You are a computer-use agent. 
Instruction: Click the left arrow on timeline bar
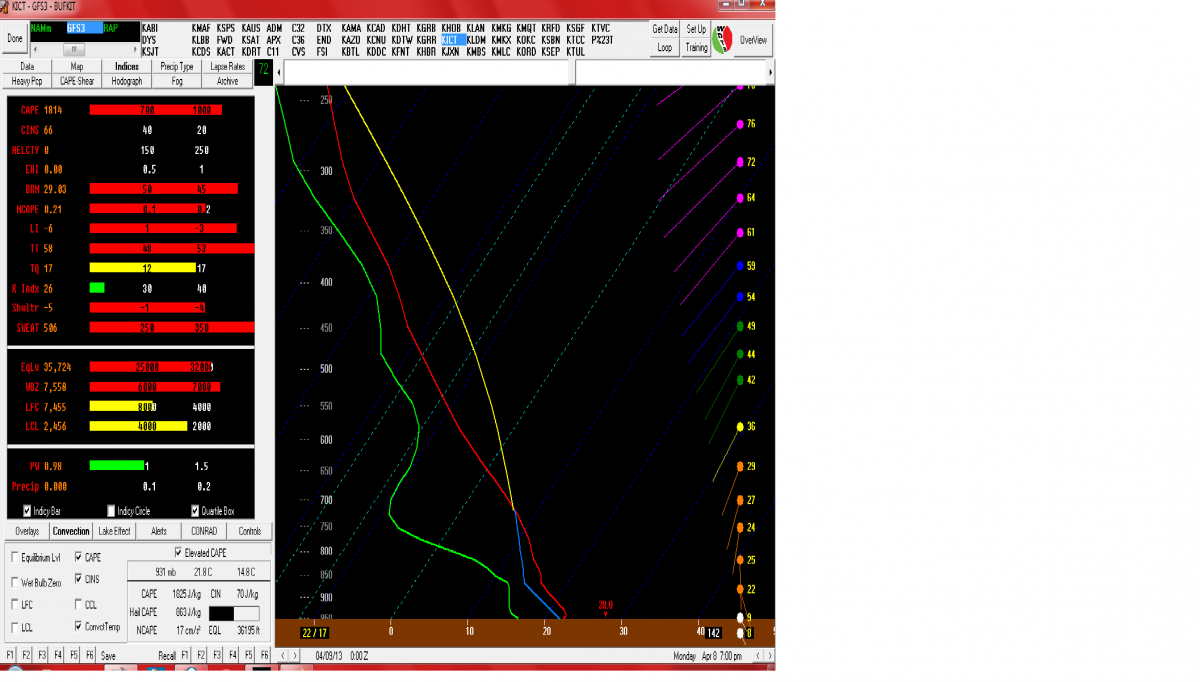[x=280, y=73]
